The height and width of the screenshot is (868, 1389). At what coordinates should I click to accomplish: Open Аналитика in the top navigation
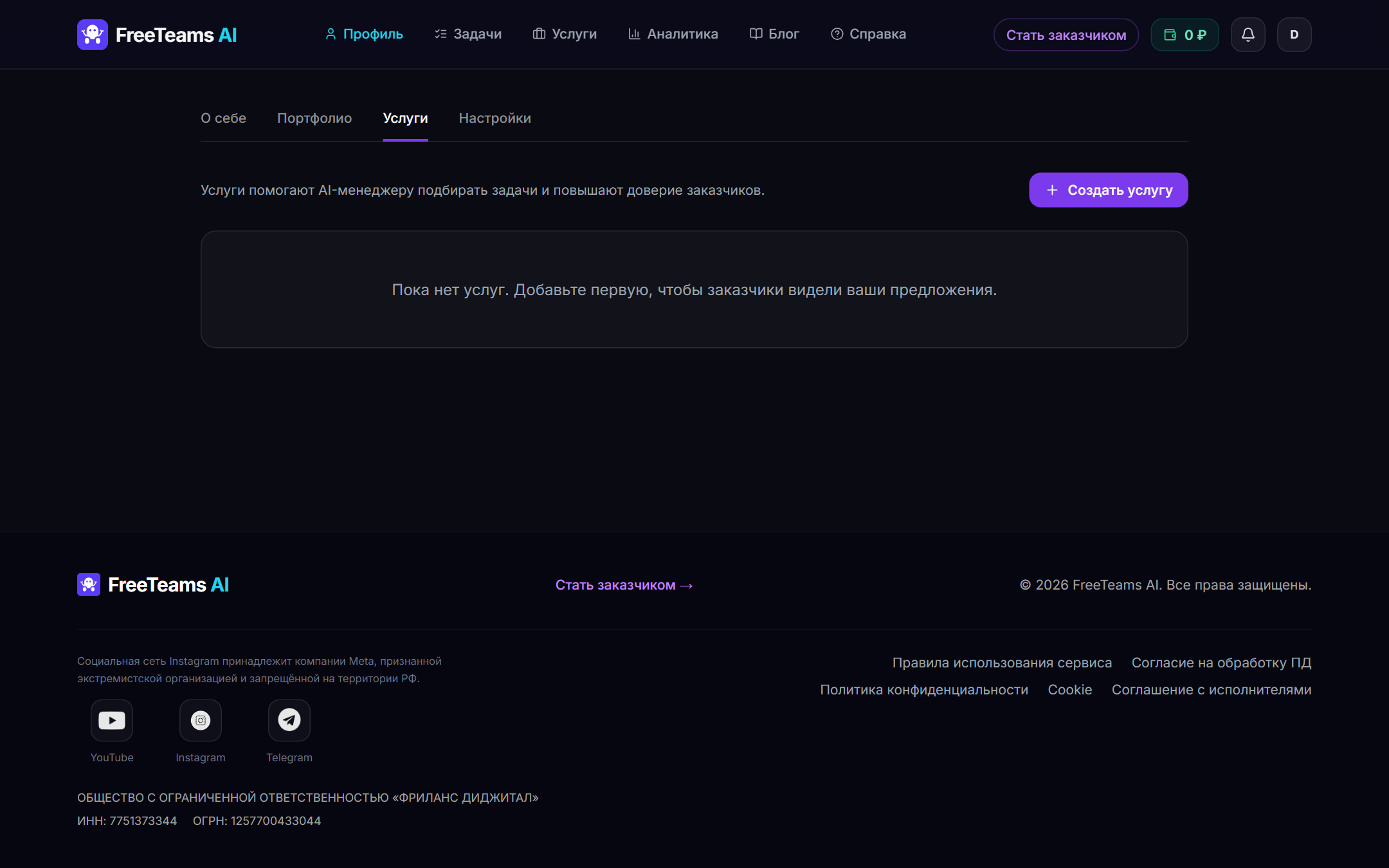(673, 34)
